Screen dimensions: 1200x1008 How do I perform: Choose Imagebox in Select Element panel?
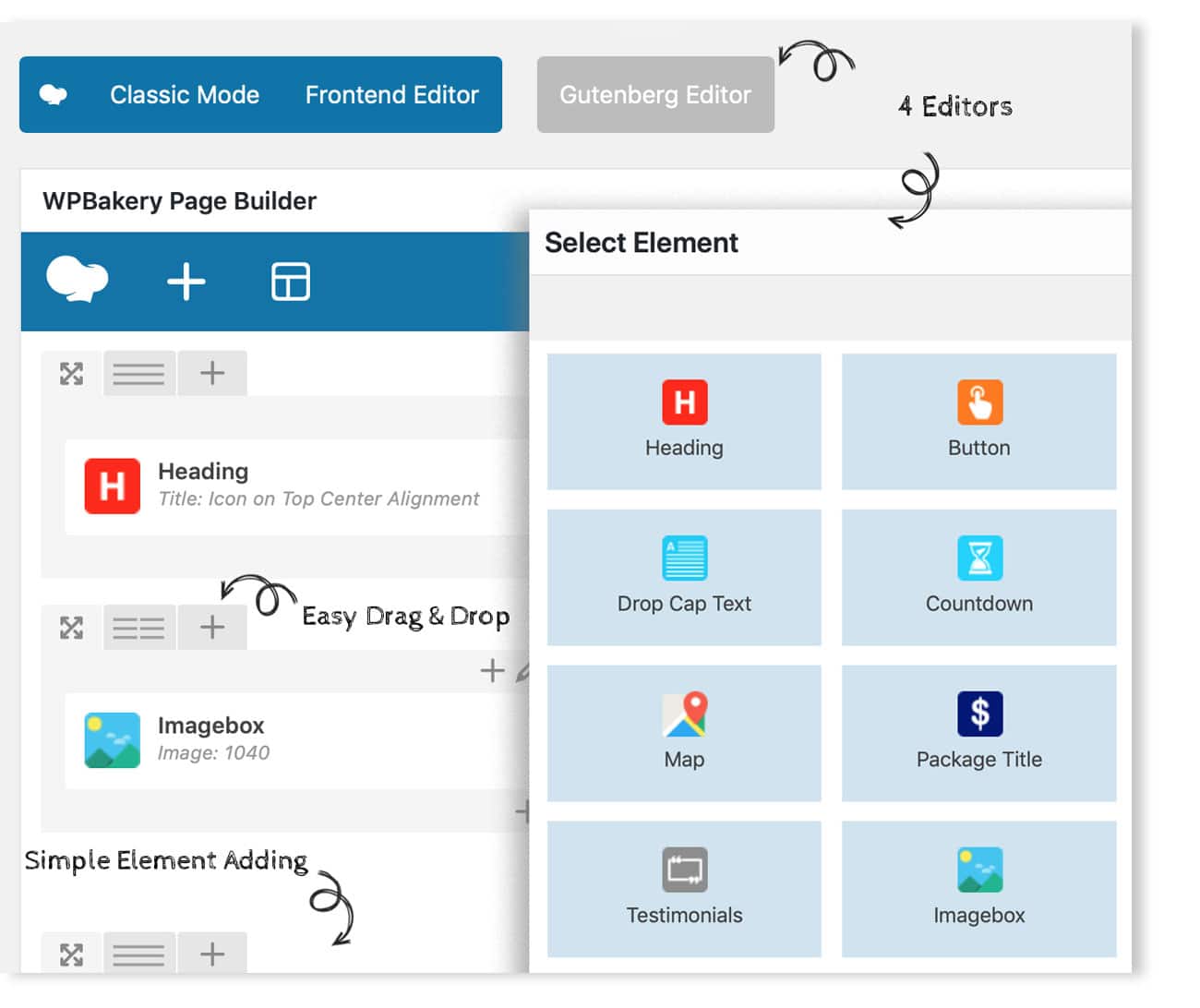point(978,889)
